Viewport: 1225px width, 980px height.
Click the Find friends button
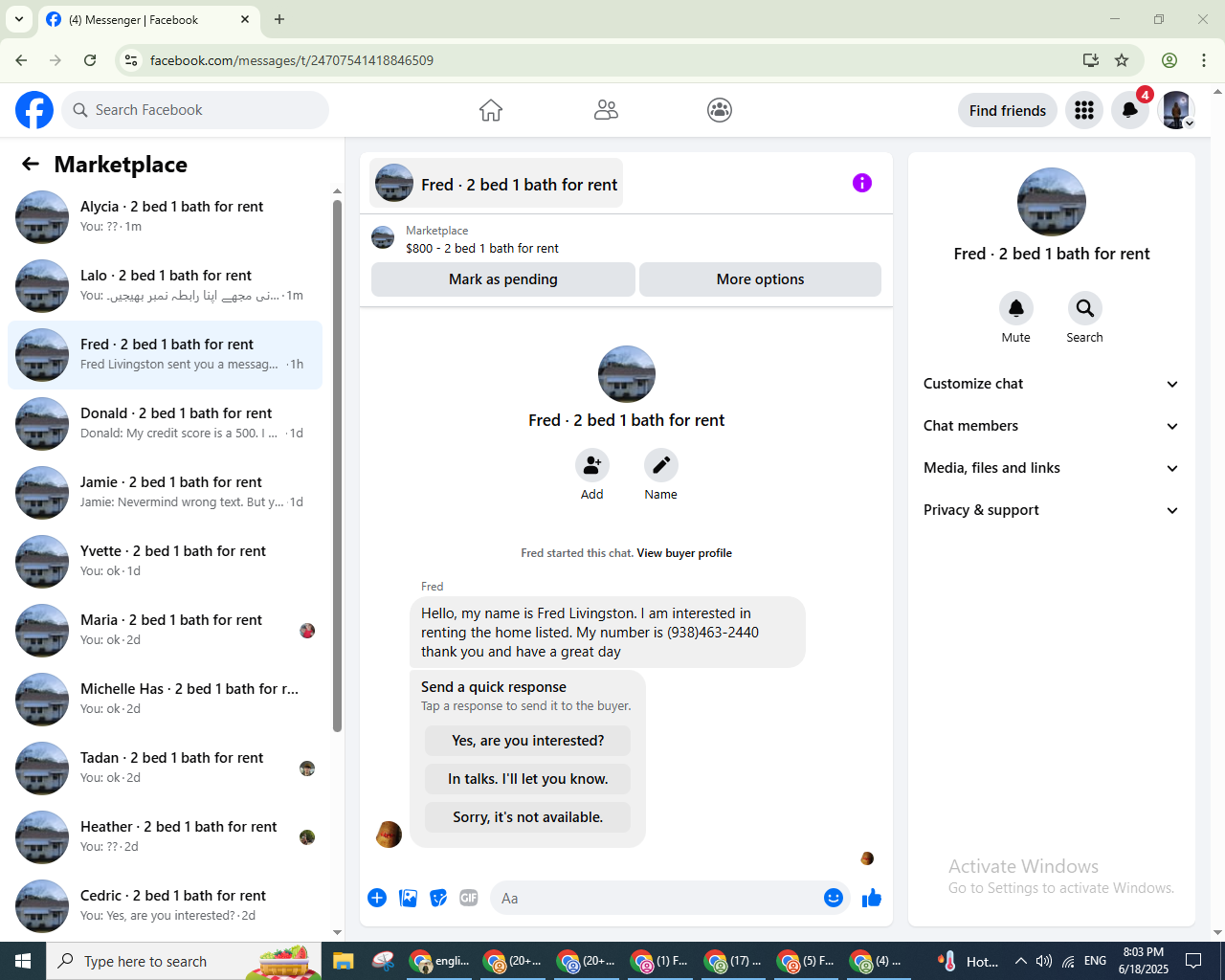coord(1008,110)
